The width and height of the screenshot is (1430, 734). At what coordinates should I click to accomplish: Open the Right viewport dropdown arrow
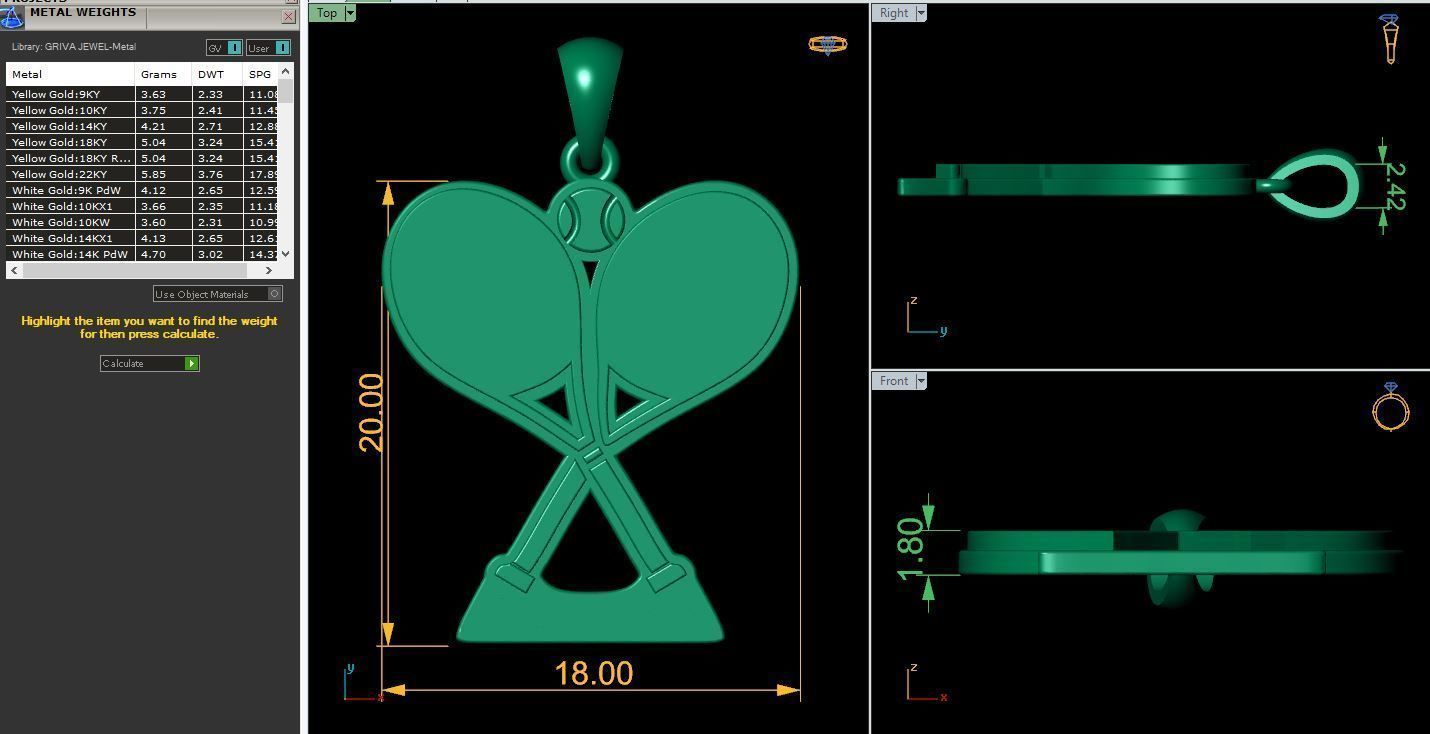(921, 13)
